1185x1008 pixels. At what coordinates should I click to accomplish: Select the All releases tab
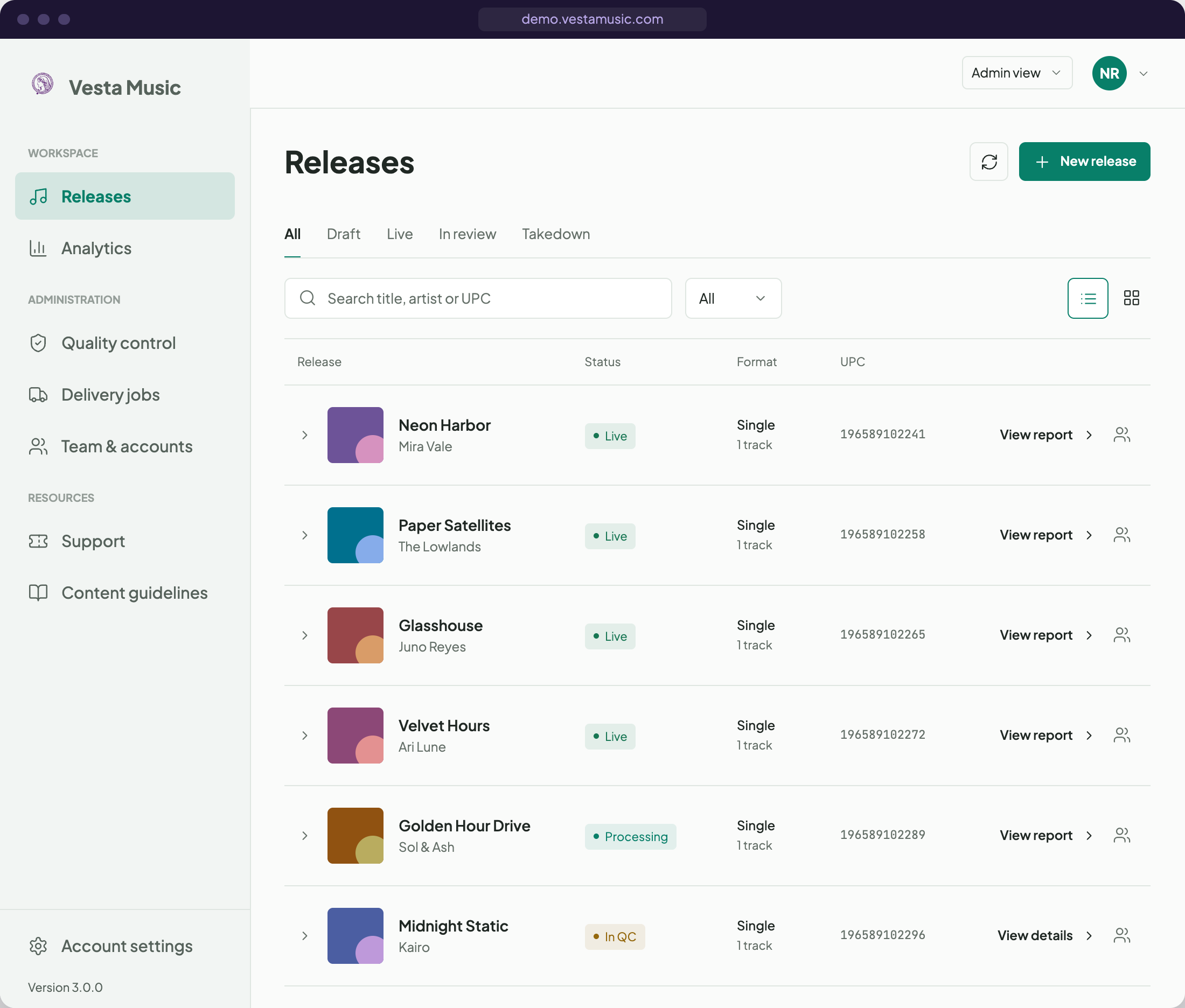[x=292, y=234]
